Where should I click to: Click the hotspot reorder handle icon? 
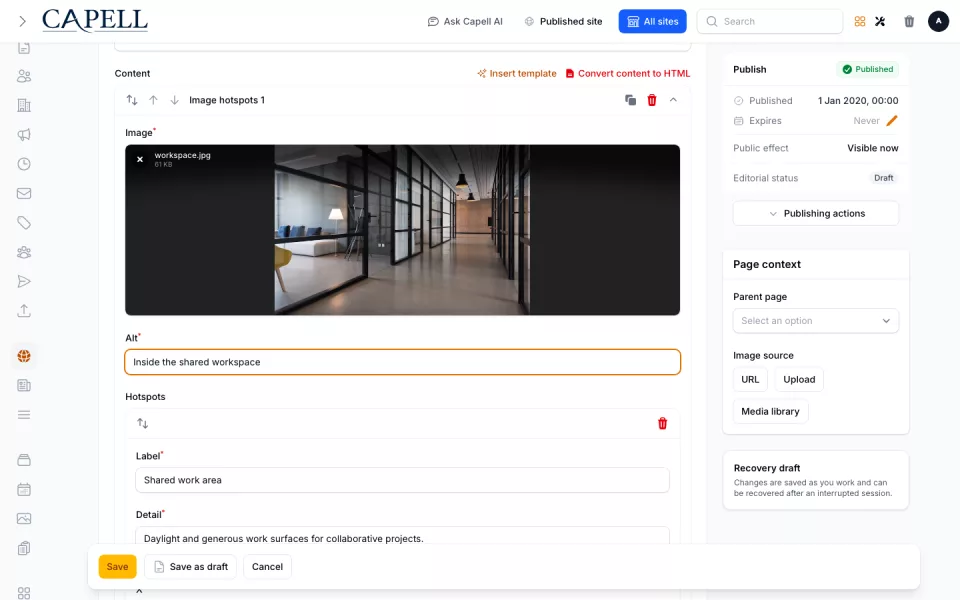pos(143,423)
